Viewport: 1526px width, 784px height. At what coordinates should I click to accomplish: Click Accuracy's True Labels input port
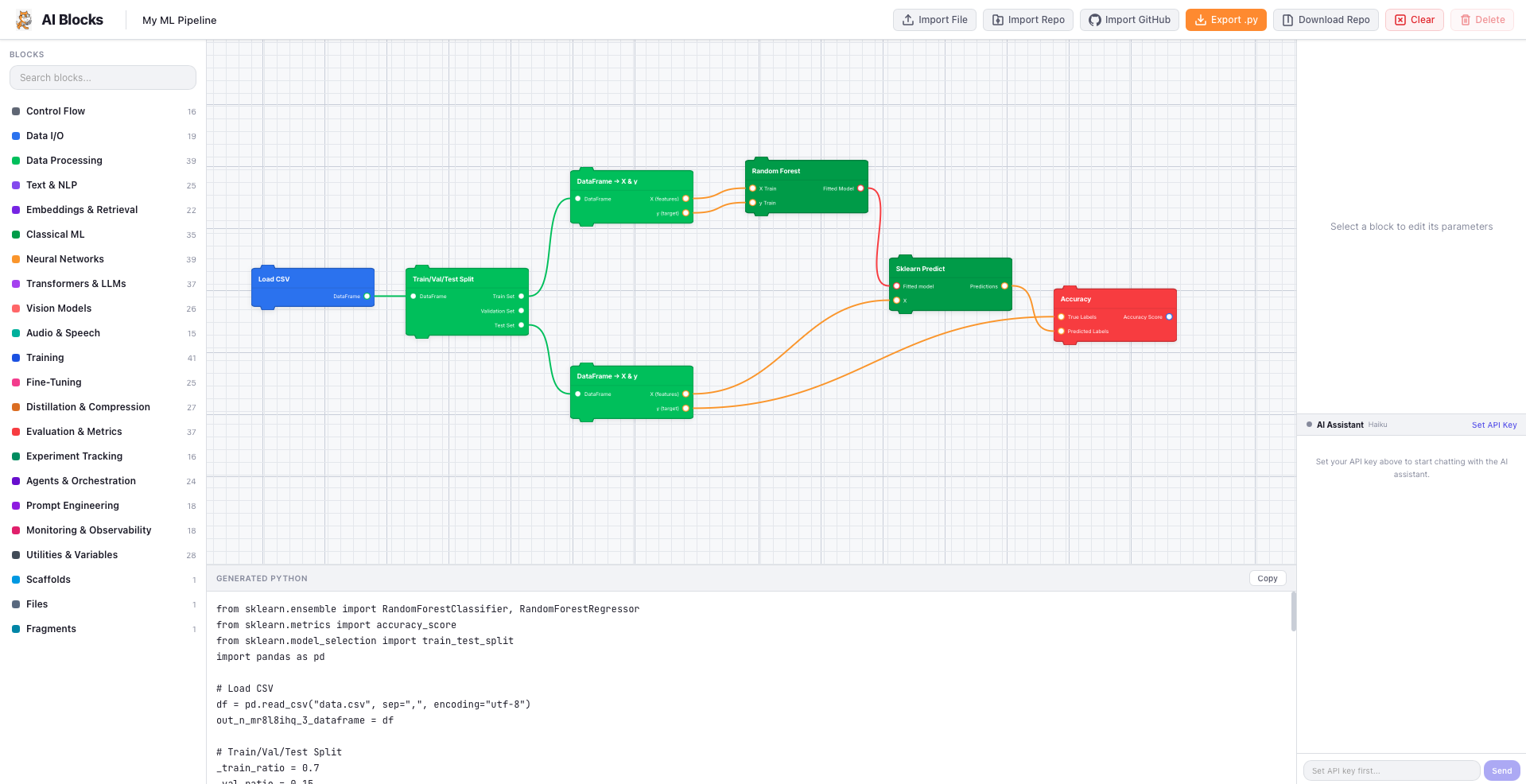[1061, 317]
